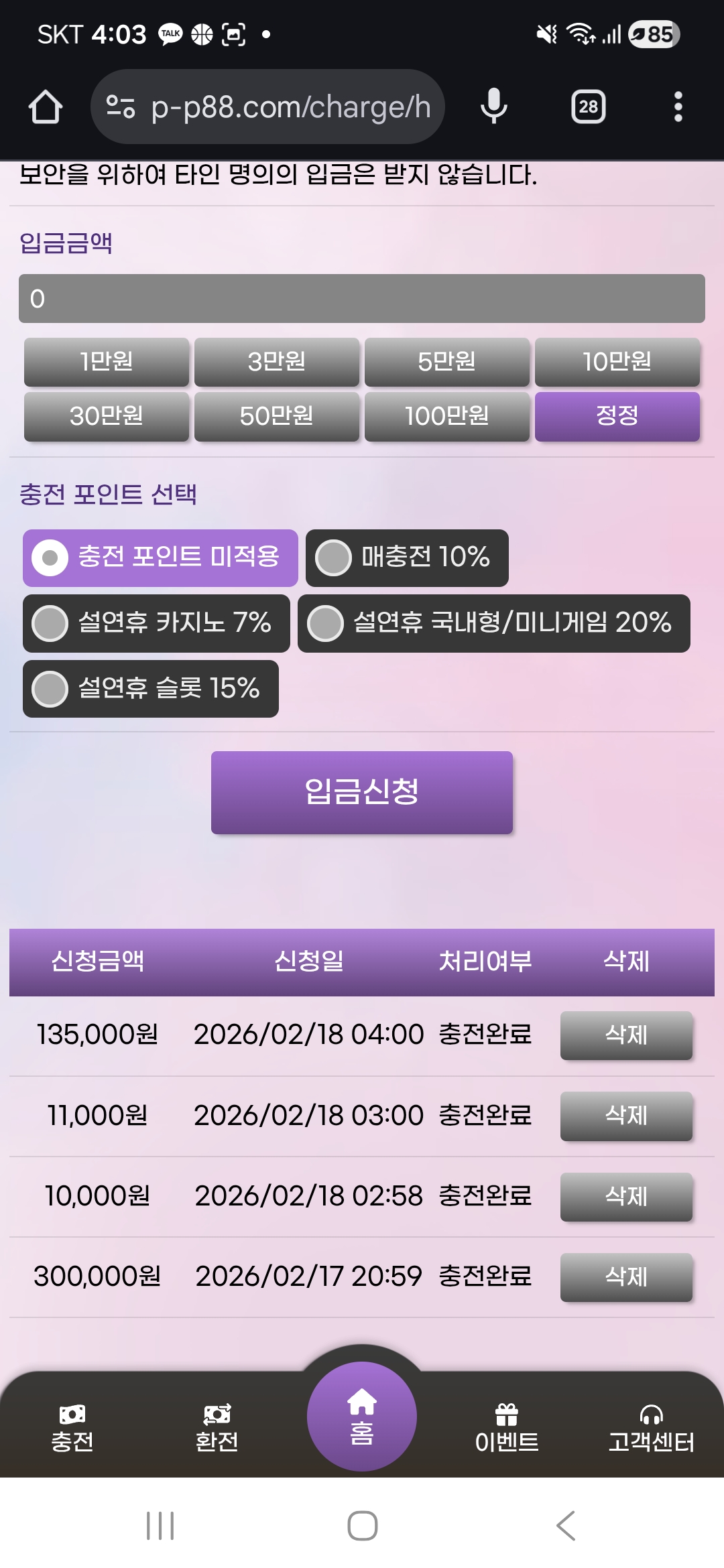Tap the purple 홈 circle button
The height and width of the screenshot is (1568, 724).
[x=362, y=1417]
